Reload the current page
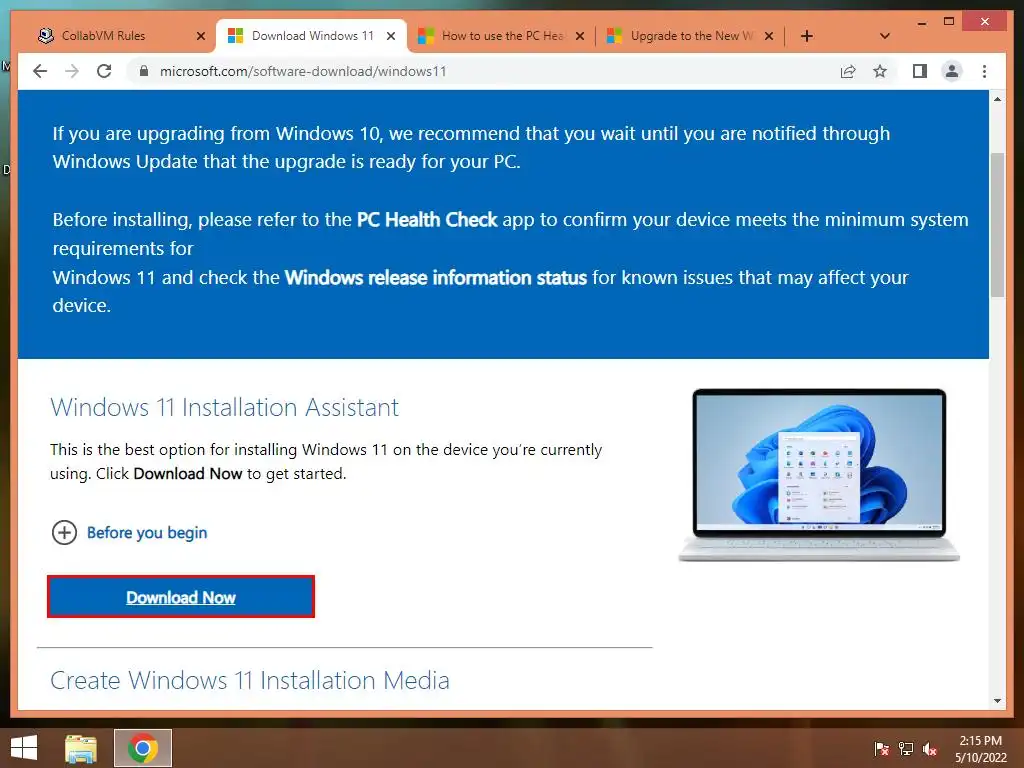Viewport: 1024px width, 768px height. [x=104, y=71]
